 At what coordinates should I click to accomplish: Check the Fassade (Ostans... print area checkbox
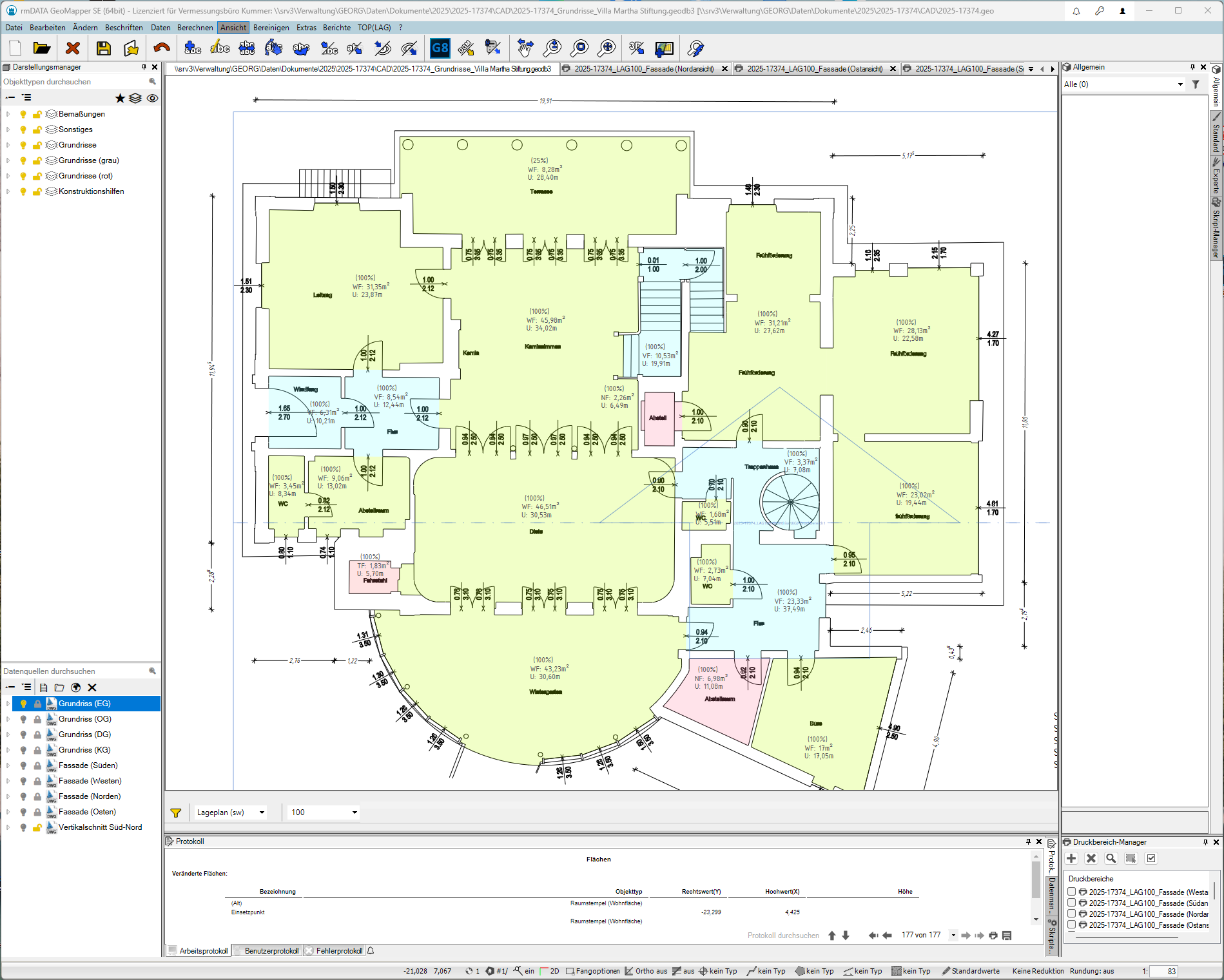click(x=1071, y=925)
